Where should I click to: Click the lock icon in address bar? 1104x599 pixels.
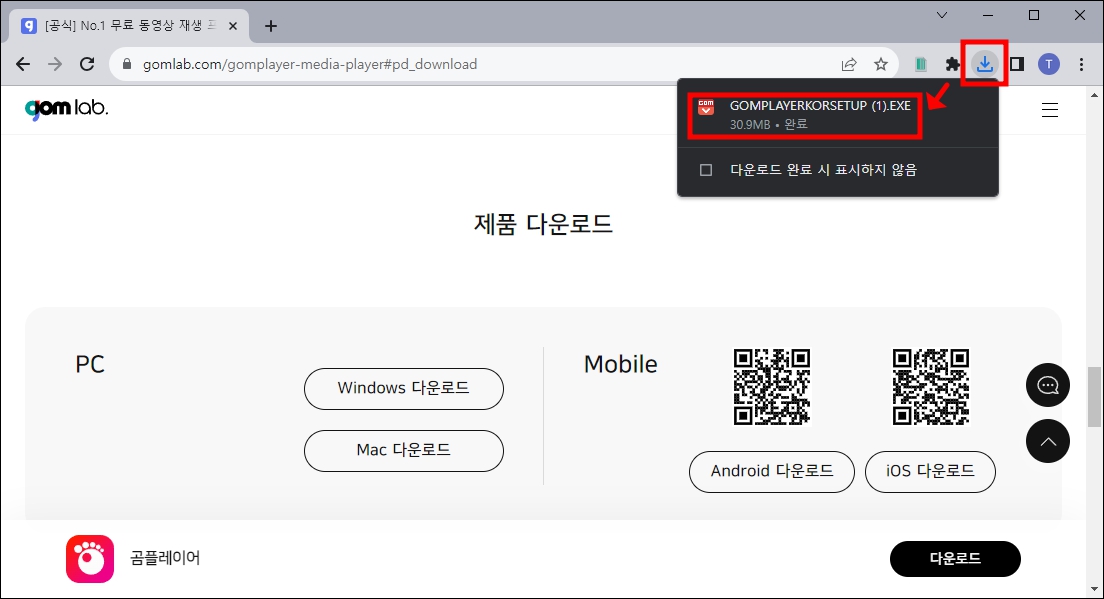point(127,64)
